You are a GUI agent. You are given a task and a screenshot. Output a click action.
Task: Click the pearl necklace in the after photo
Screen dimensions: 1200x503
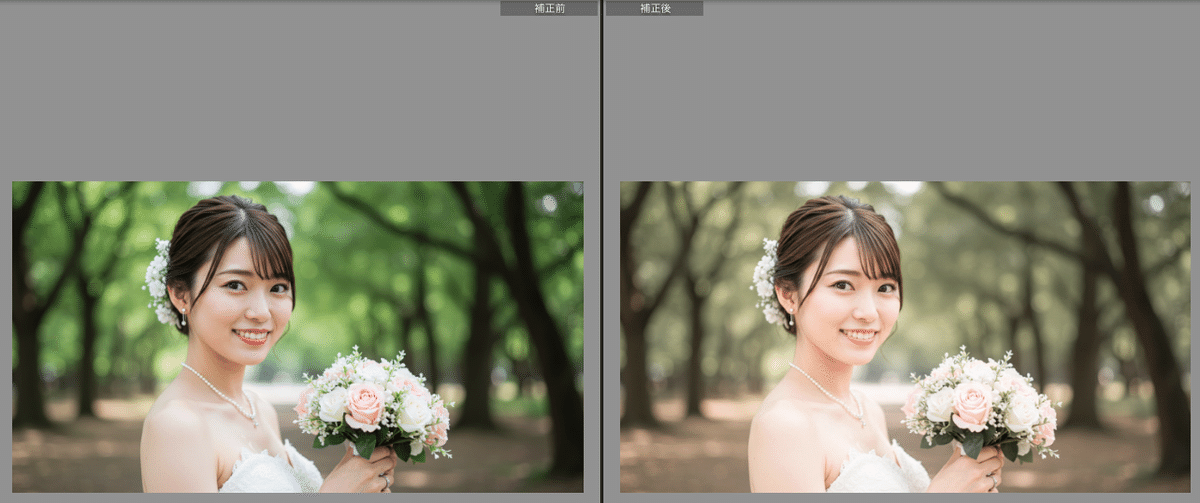(x=830, y=393)
